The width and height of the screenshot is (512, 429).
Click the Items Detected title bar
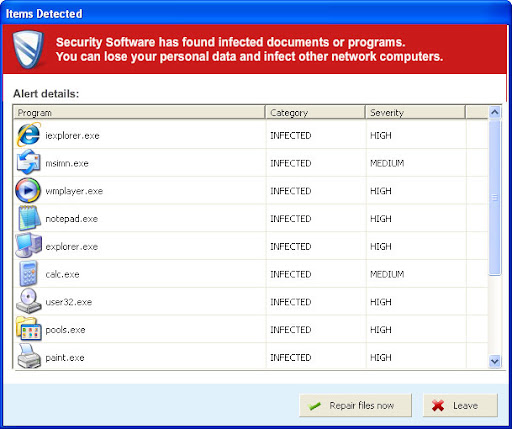256,13
